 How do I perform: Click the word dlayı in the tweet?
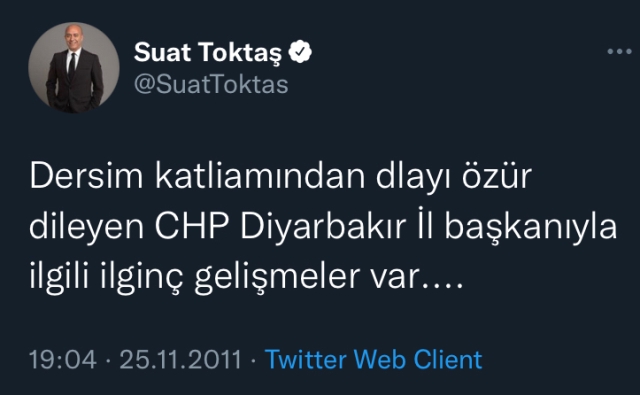point(413,177)
